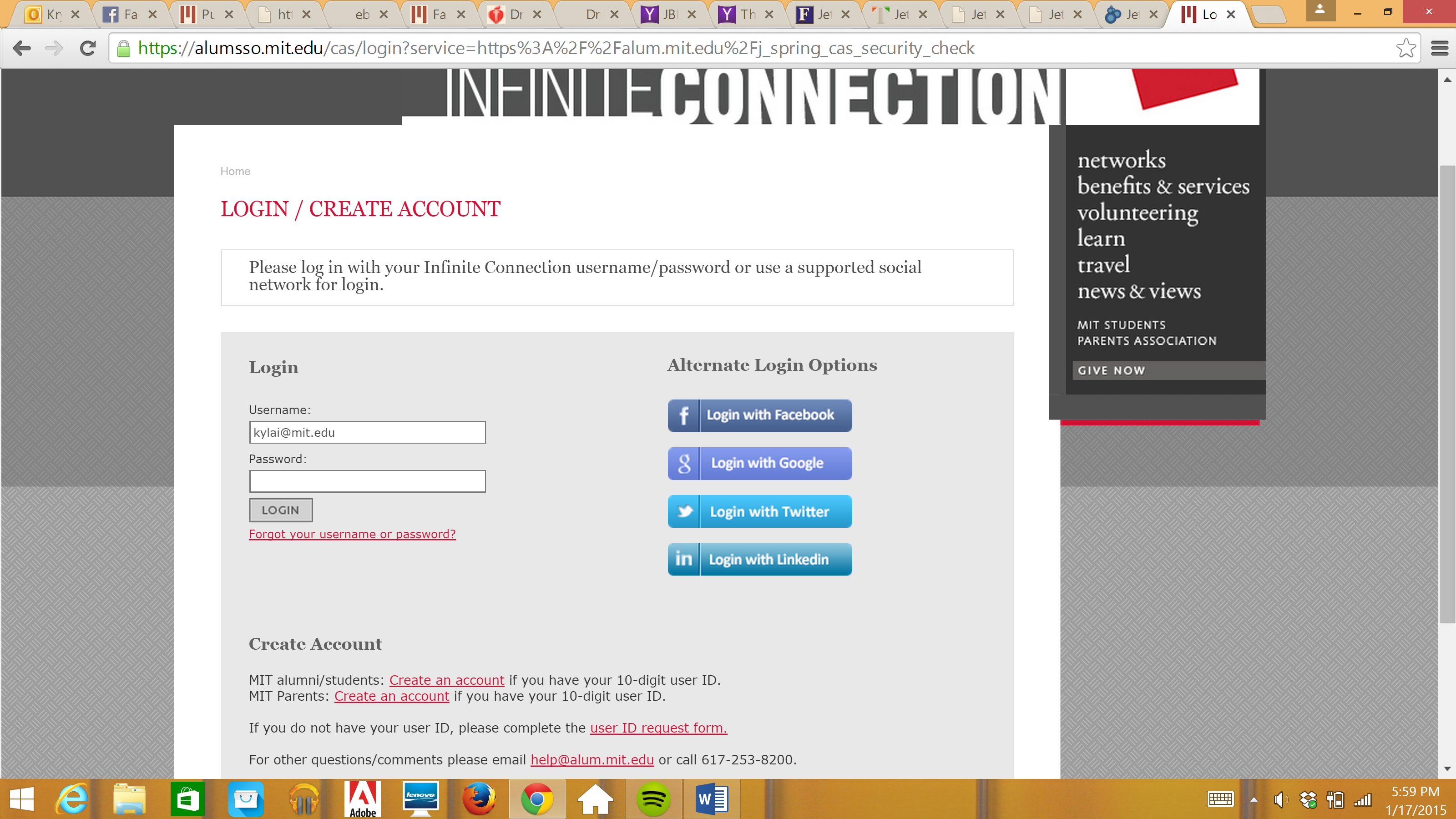
Task: Click the page vertical scrollbar thumb
Action: [1447, 394]
